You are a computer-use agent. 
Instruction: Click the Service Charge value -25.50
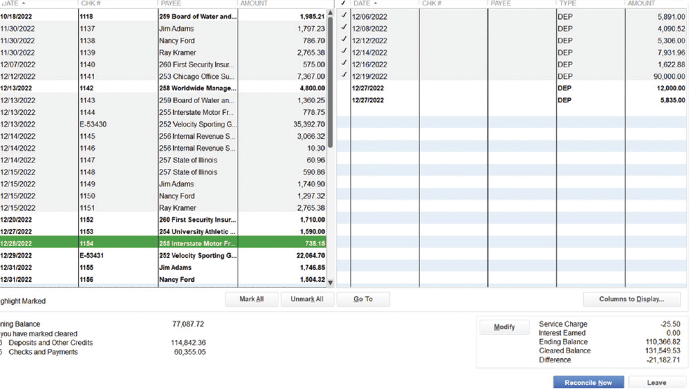pyautogui.click(x=670, y=324)
